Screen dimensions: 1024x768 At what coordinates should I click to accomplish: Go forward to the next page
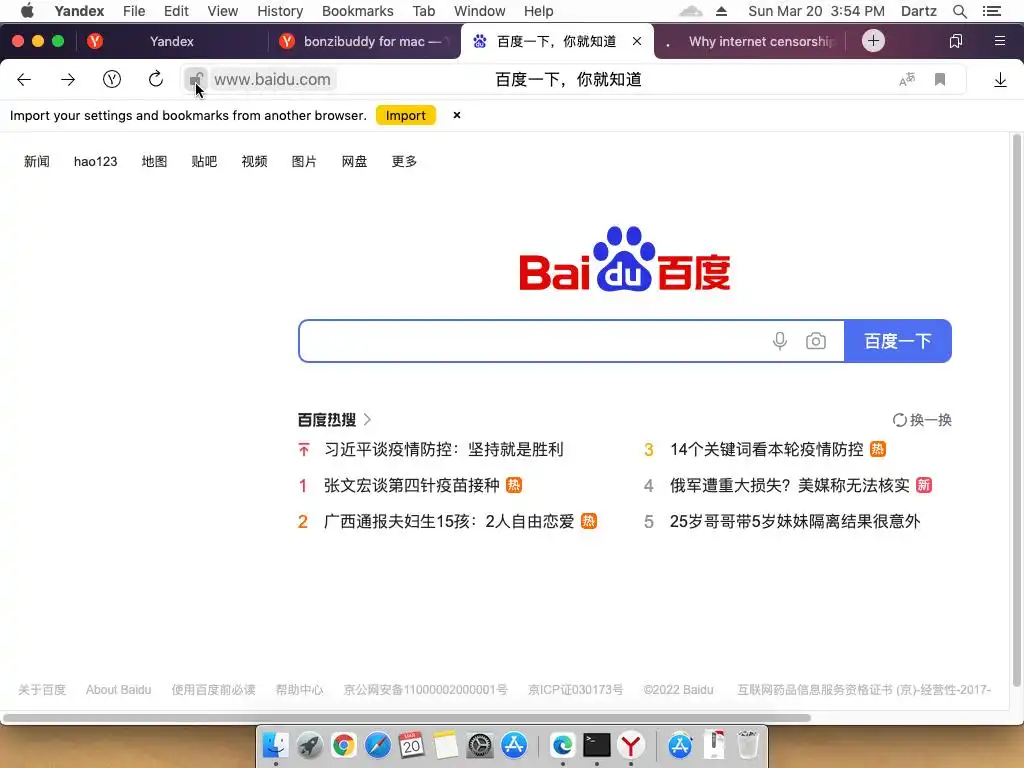tap(68, 80)
